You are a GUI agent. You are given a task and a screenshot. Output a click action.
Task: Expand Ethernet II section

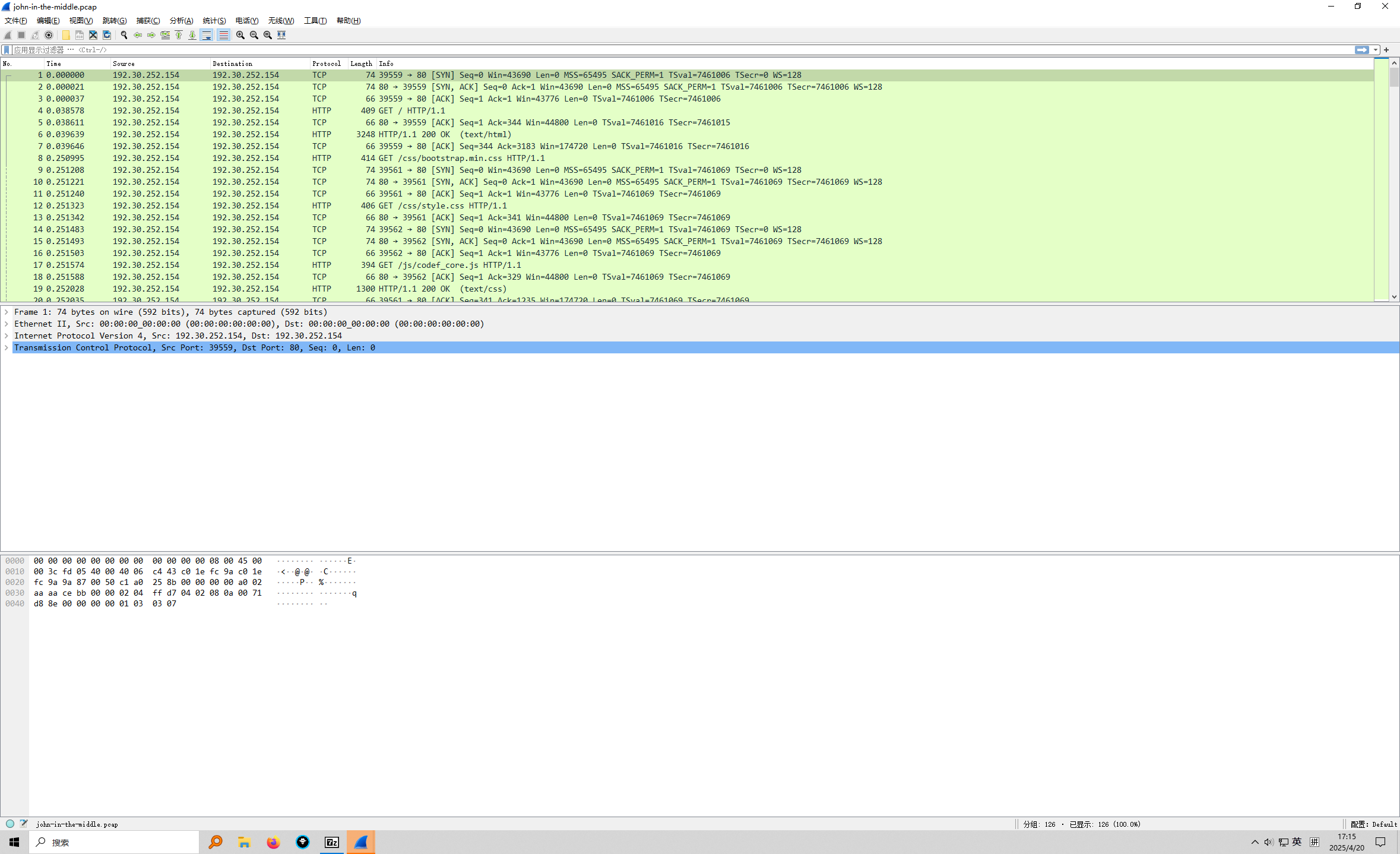(x=7, y=324)
